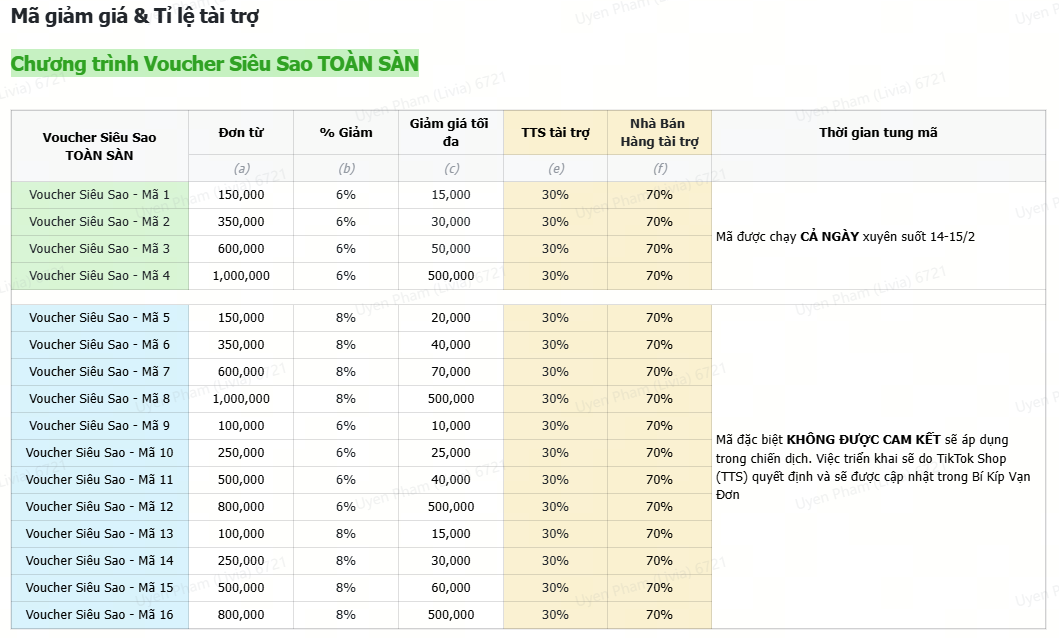Click the "Voucher Siêu Sao - Mã 5" cell
The width and height of the screenshot is (1059, 638).
click(x=100, y=318)
